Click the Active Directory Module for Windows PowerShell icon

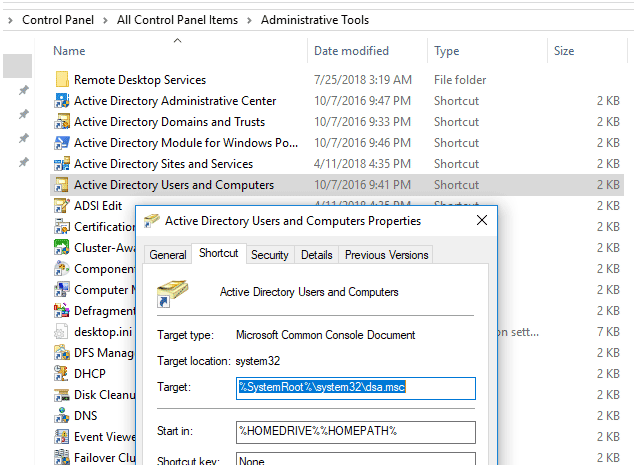pyautogui.click(x=62, y=142)
